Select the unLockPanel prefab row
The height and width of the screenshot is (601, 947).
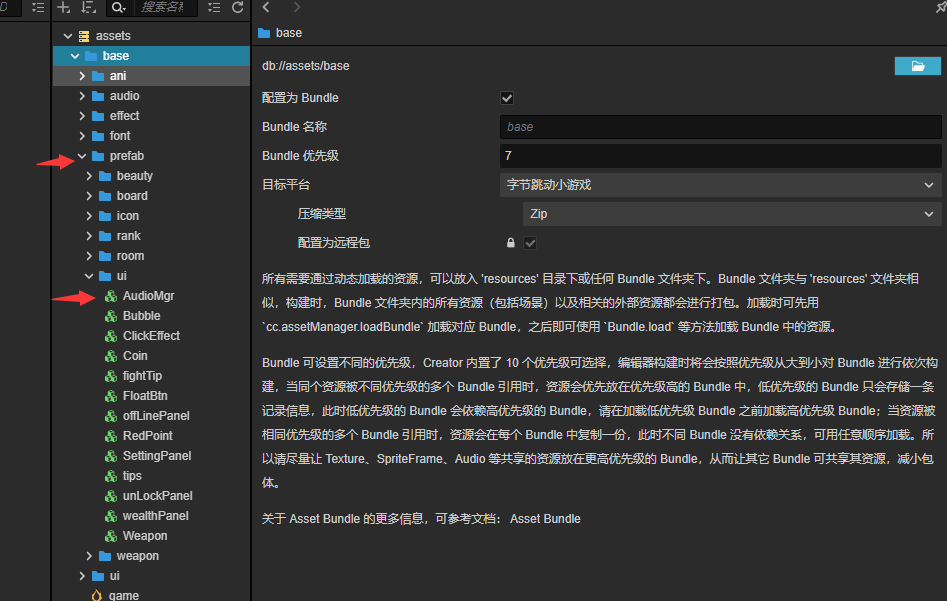[x=151, y=495]
